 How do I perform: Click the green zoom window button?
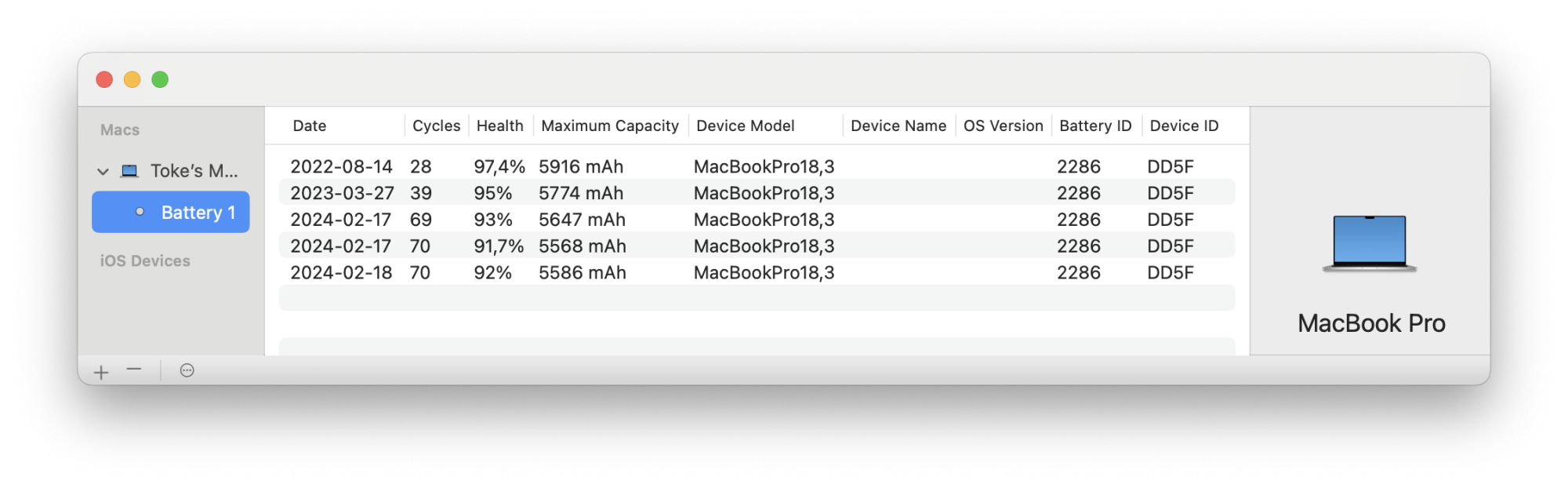click(x=160, y=79)
